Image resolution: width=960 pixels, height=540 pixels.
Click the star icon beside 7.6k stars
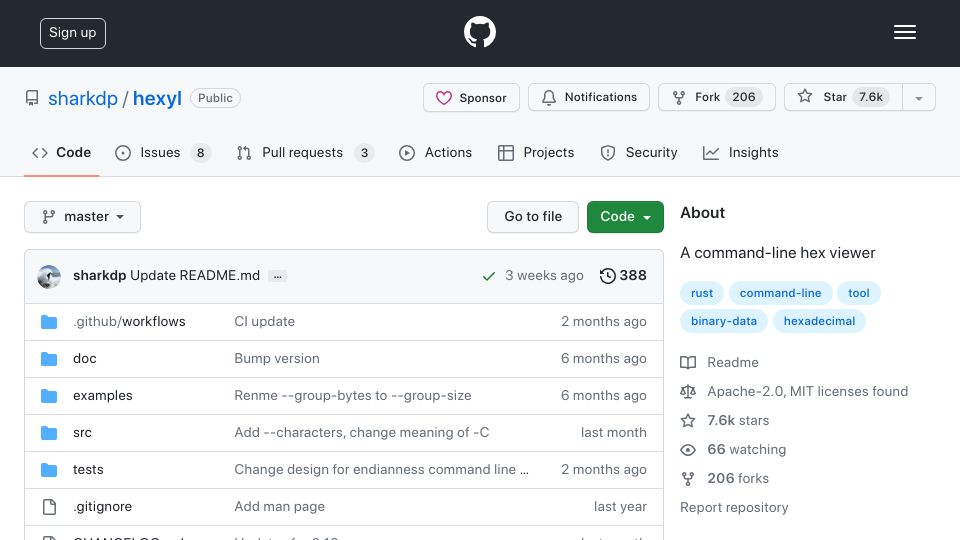(x=688, y=421)
